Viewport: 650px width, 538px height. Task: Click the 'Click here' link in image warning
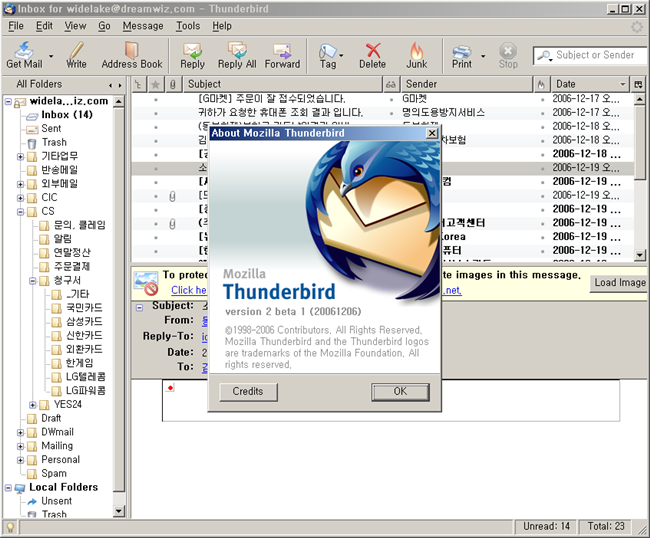(x=189, y=290)
